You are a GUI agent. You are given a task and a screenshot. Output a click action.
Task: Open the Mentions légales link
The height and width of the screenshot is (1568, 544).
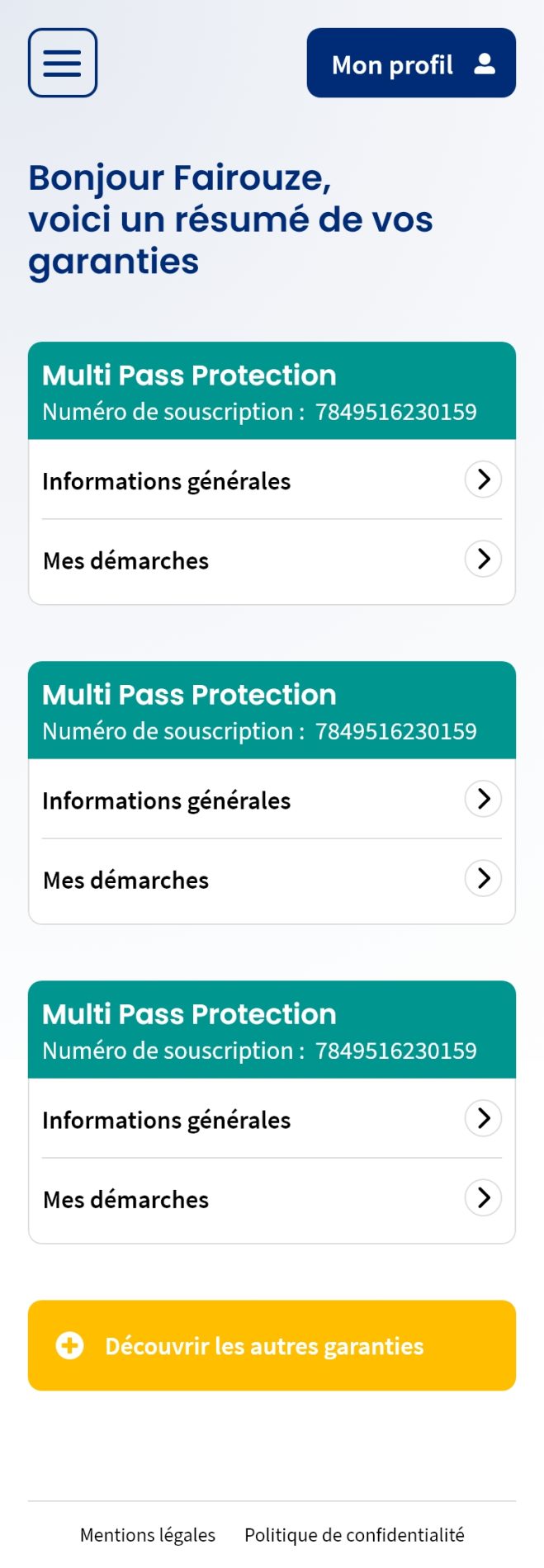(x=148, y=1535)
